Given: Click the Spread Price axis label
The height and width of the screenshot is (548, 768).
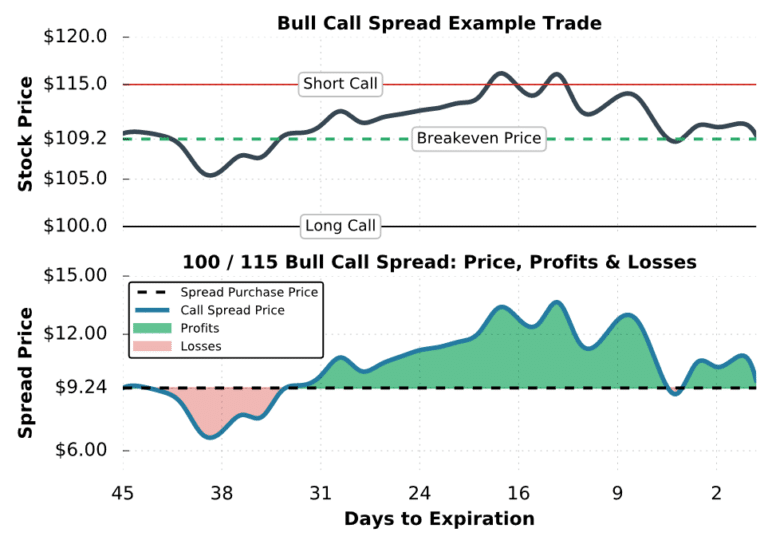Looking at the screenshot, I should 26,372.
